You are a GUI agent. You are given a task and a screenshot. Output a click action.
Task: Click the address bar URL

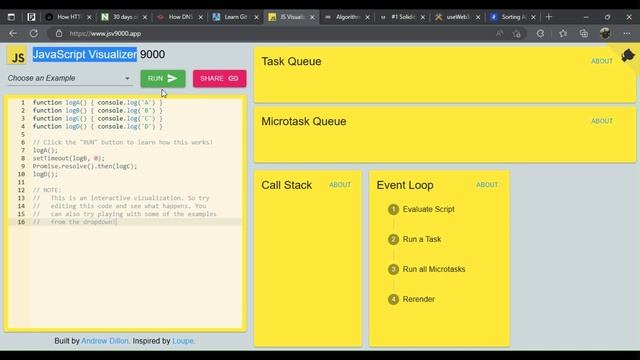point(105,33)
